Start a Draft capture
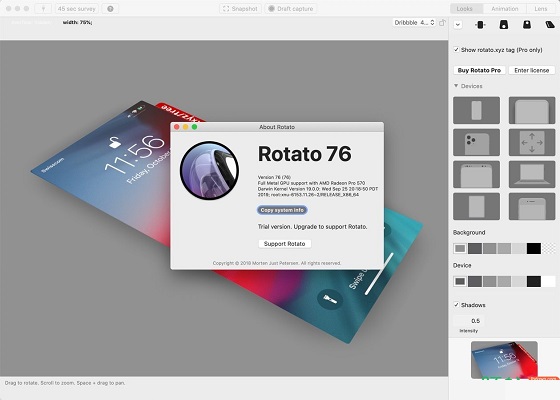Viewport: 560px width, 400px height. click(x=291, y=9)
